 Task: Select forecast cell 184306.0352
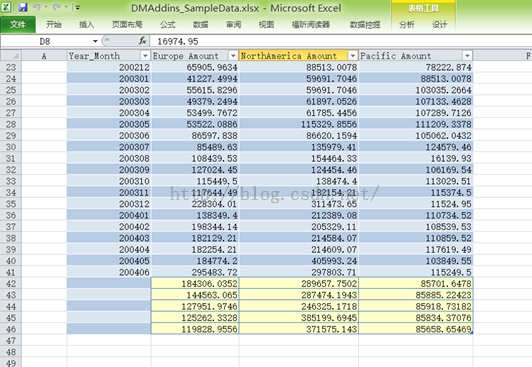[195, 284]
